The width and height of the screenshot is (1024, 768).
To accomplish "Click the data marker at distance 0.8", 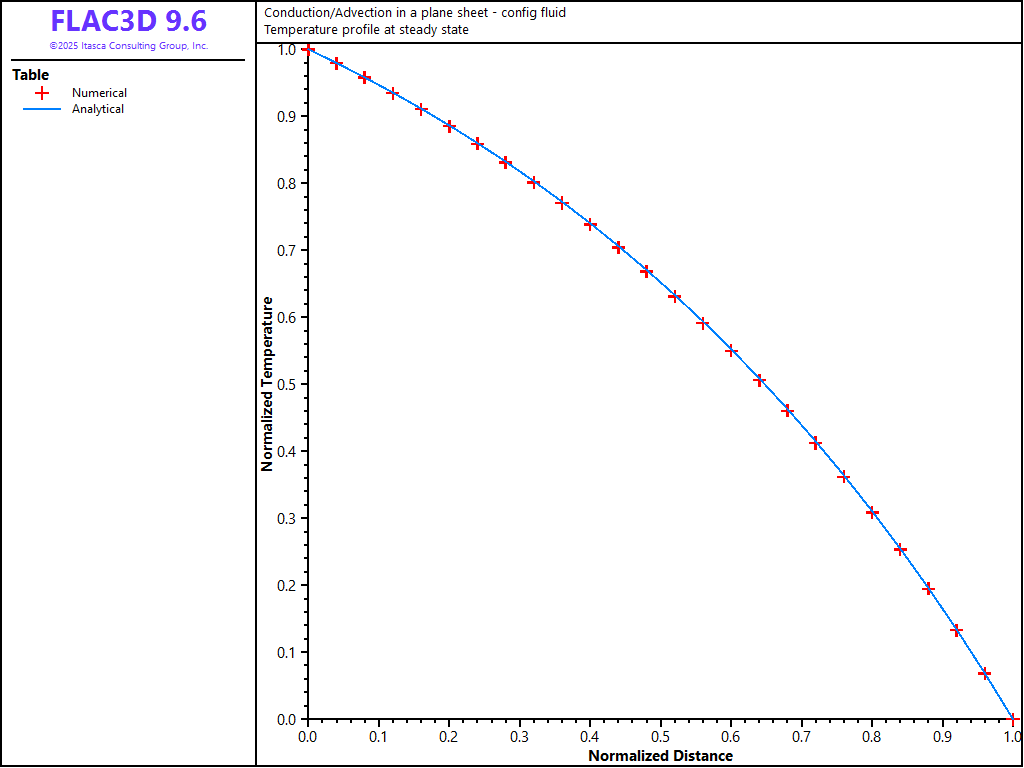I will pos(872,513).
